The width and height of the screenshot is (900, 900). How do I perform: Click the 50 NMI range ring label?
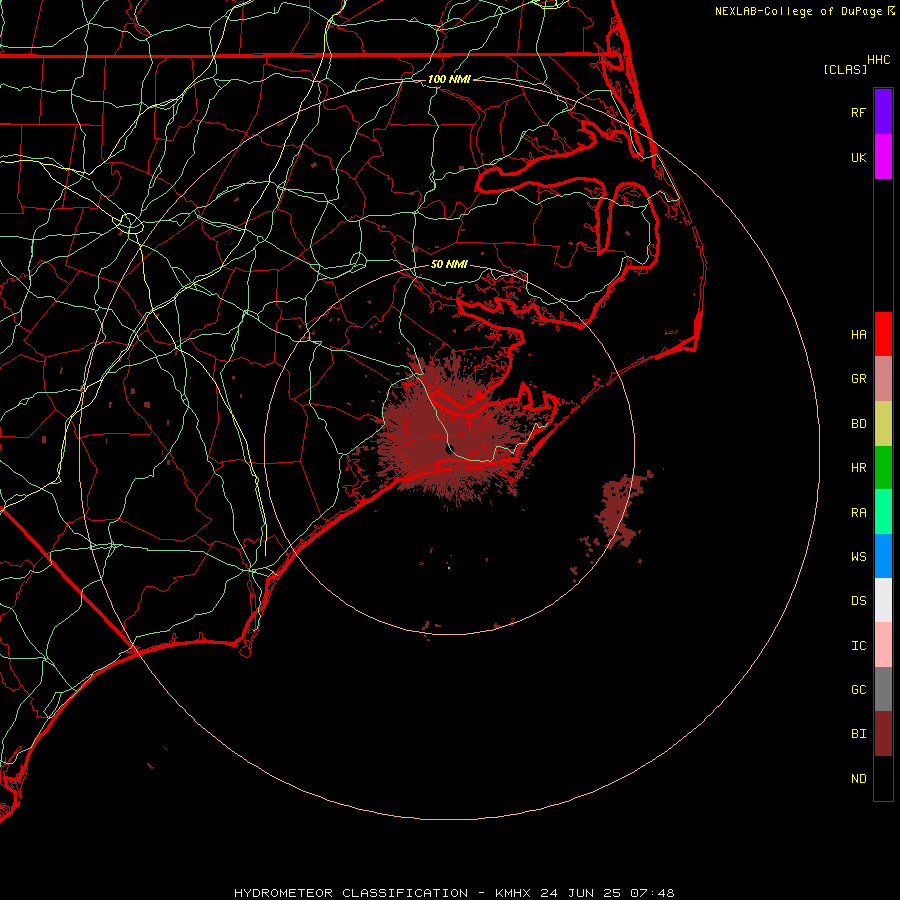(449, 264)
